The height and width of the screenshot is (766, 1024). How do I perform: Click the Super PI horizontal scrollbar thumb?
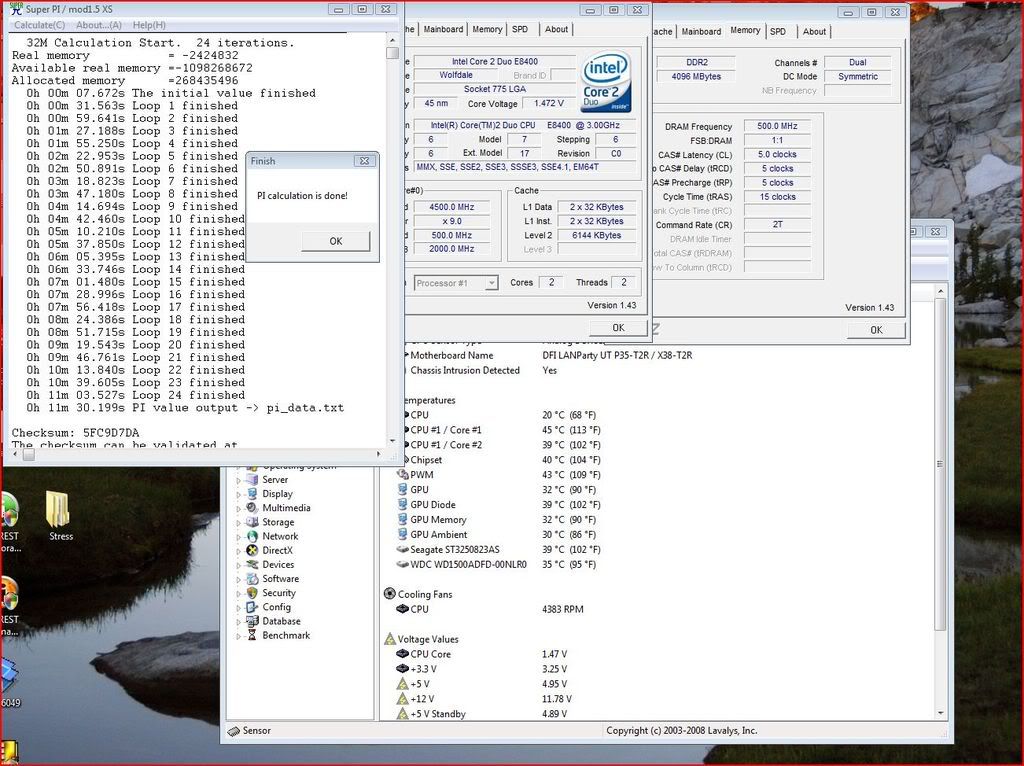tap(29, 455)
